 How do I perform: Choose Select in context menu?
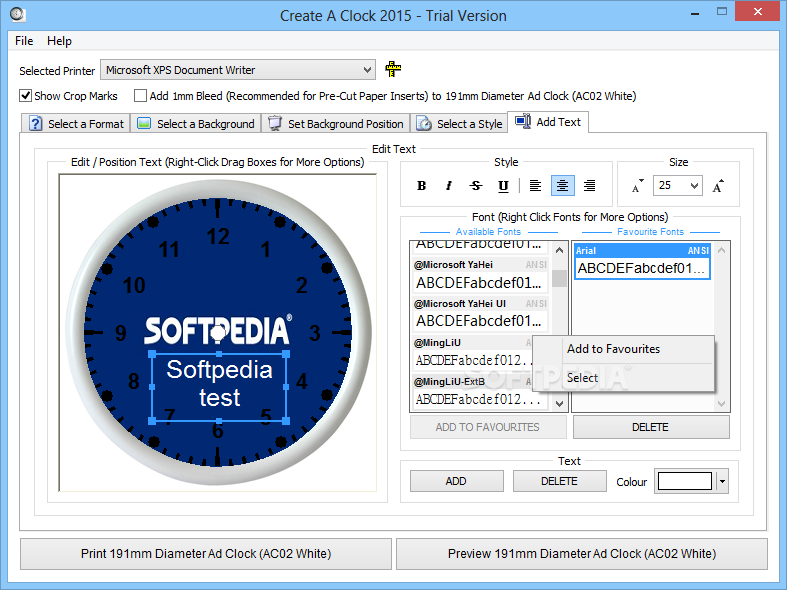pyautogui.click(x=623, y=378)
